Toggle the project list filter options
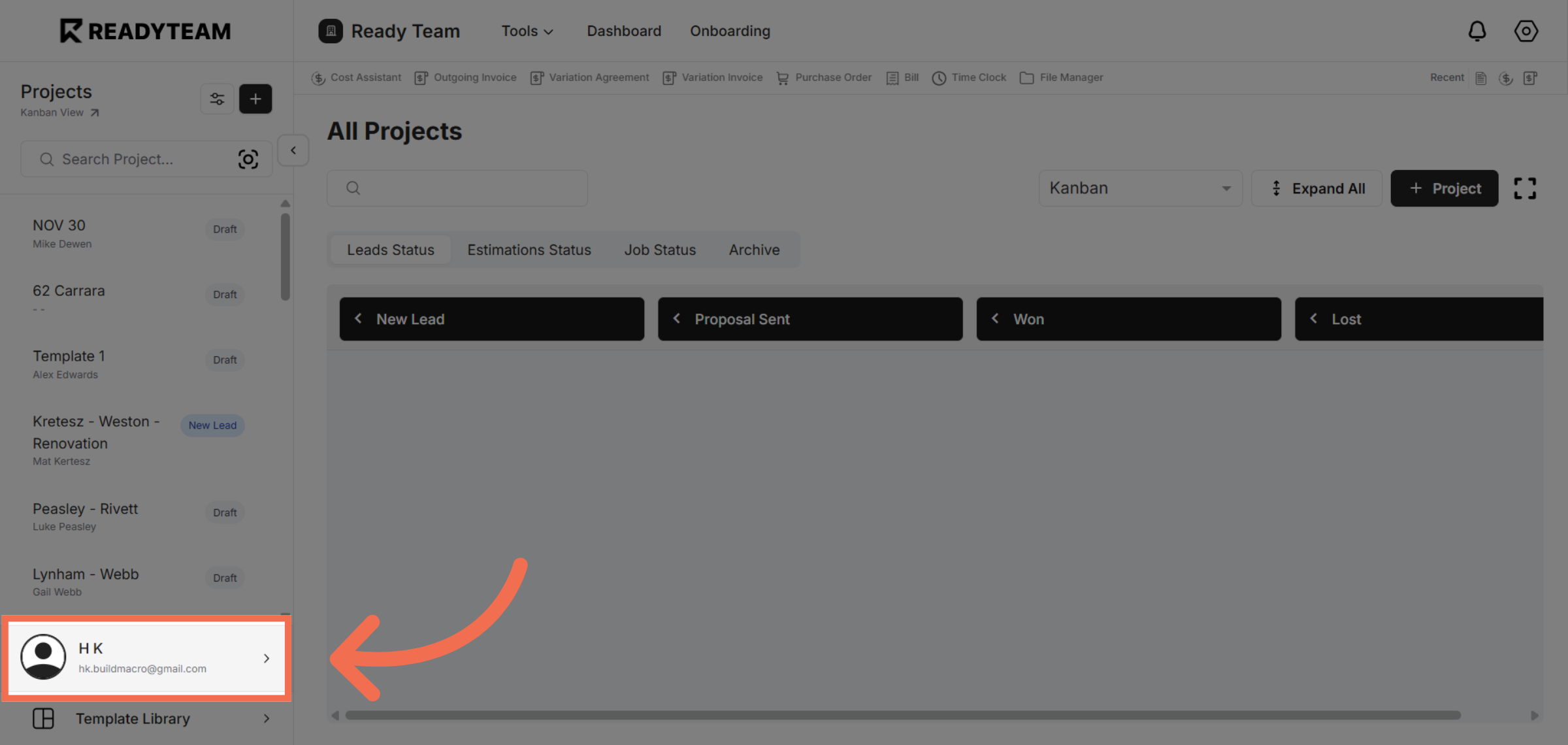This screenshot has height=745, width=1568. (217, 99)
